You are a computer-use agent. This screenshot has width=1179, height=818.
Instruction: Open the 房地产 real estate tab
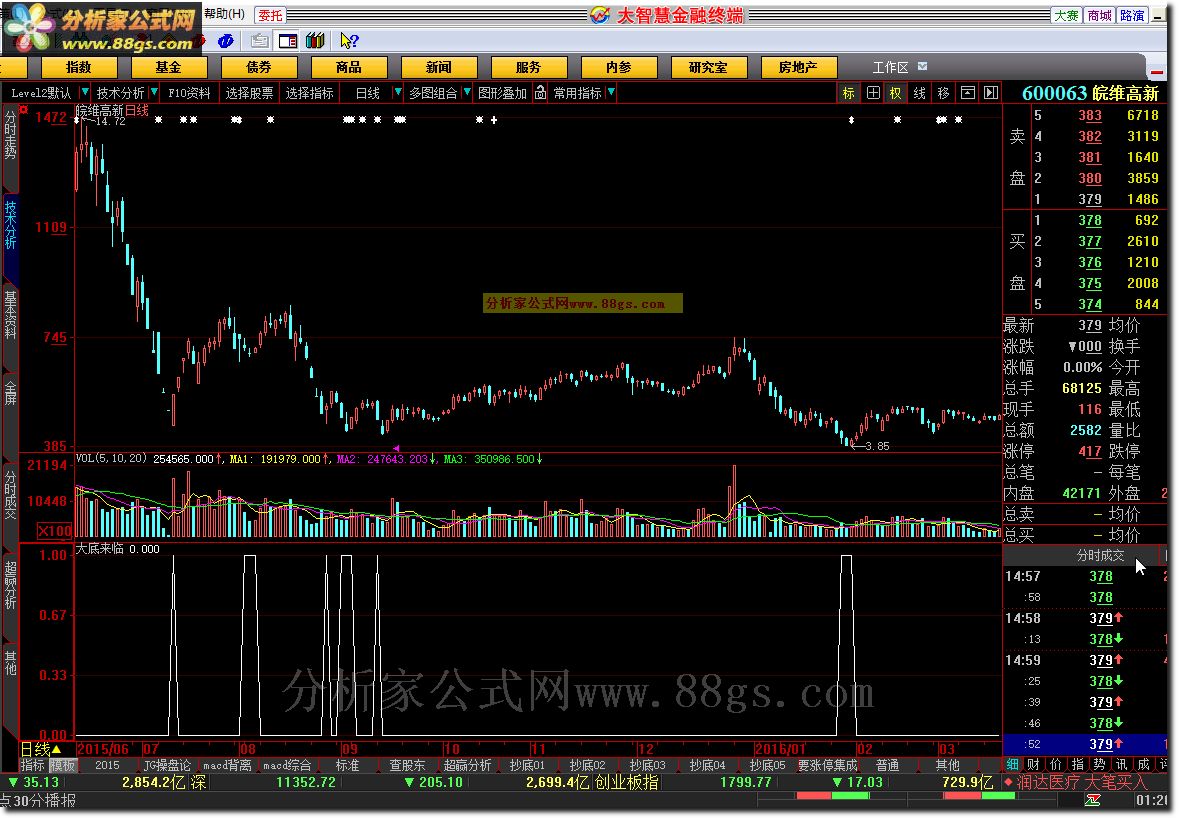(x=799, y=67)
